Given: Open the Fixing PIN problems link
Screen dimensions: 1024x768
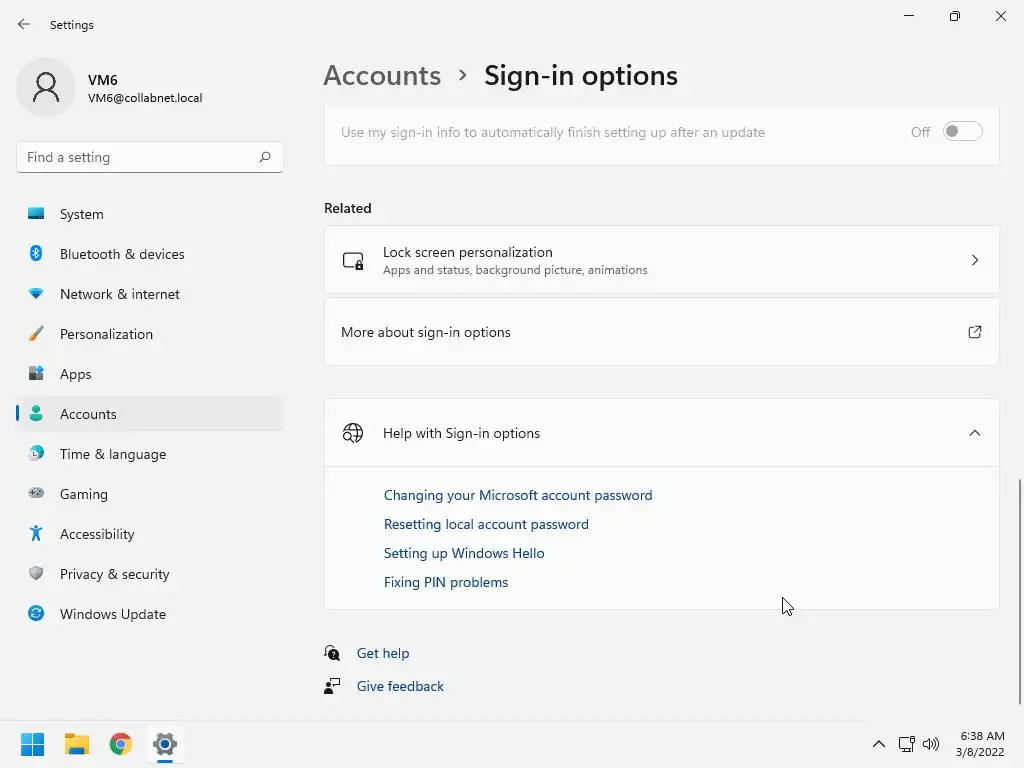Looking at the screenshot, I should pos(446,582).
